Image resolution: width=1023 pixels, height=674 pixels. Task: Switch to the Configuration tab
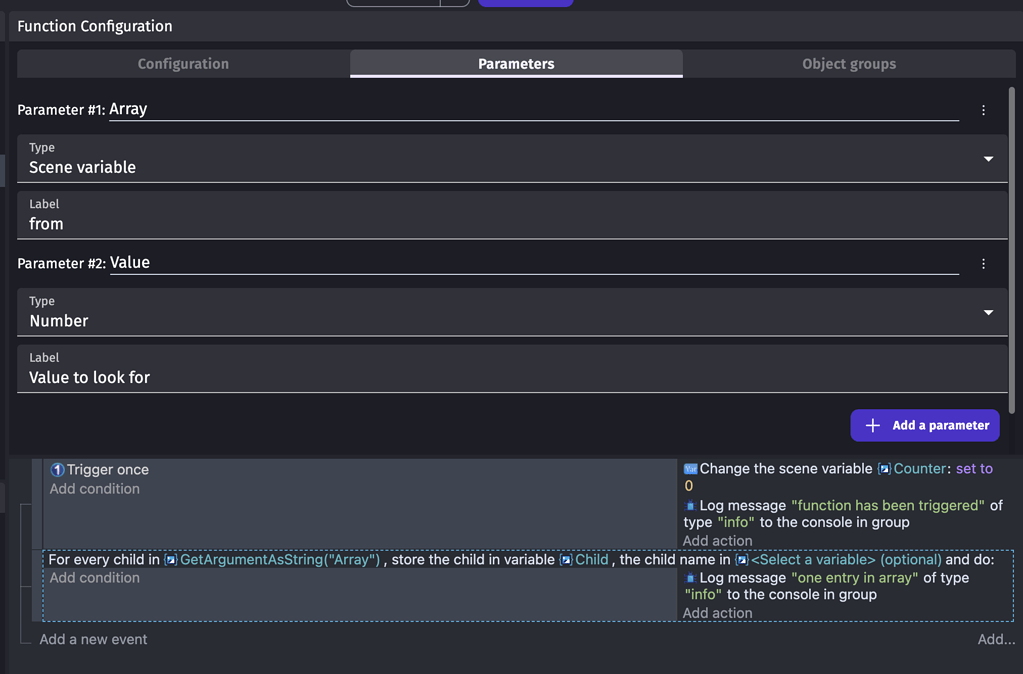point(182,63)
